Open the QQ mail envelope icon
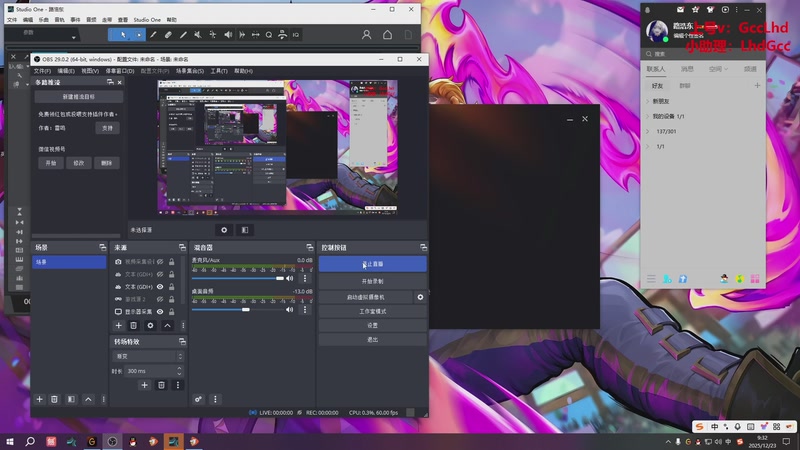The width and height of the screenshot is (800, 450). pyautogui.click(x=680, y=10)
